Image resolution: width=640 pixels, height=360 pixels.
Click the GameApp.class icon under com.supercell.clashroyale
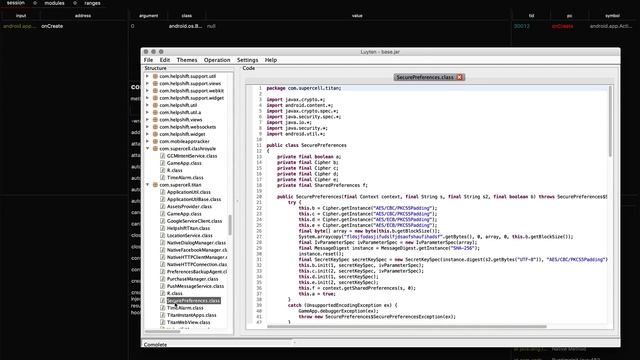[x=162, y=163]
